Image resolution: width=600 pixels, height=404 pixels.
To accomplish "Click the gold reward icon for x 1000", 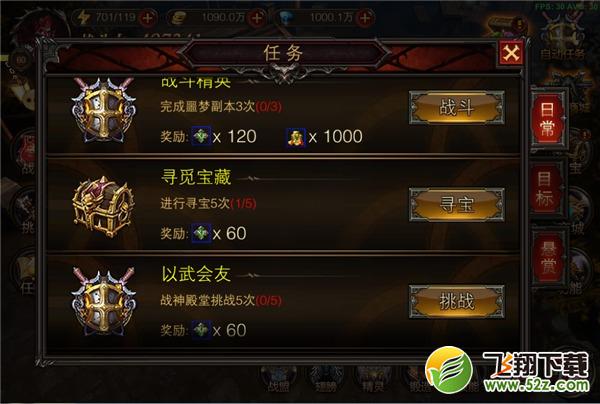I will pyautogui.click(x=296, y=137).
